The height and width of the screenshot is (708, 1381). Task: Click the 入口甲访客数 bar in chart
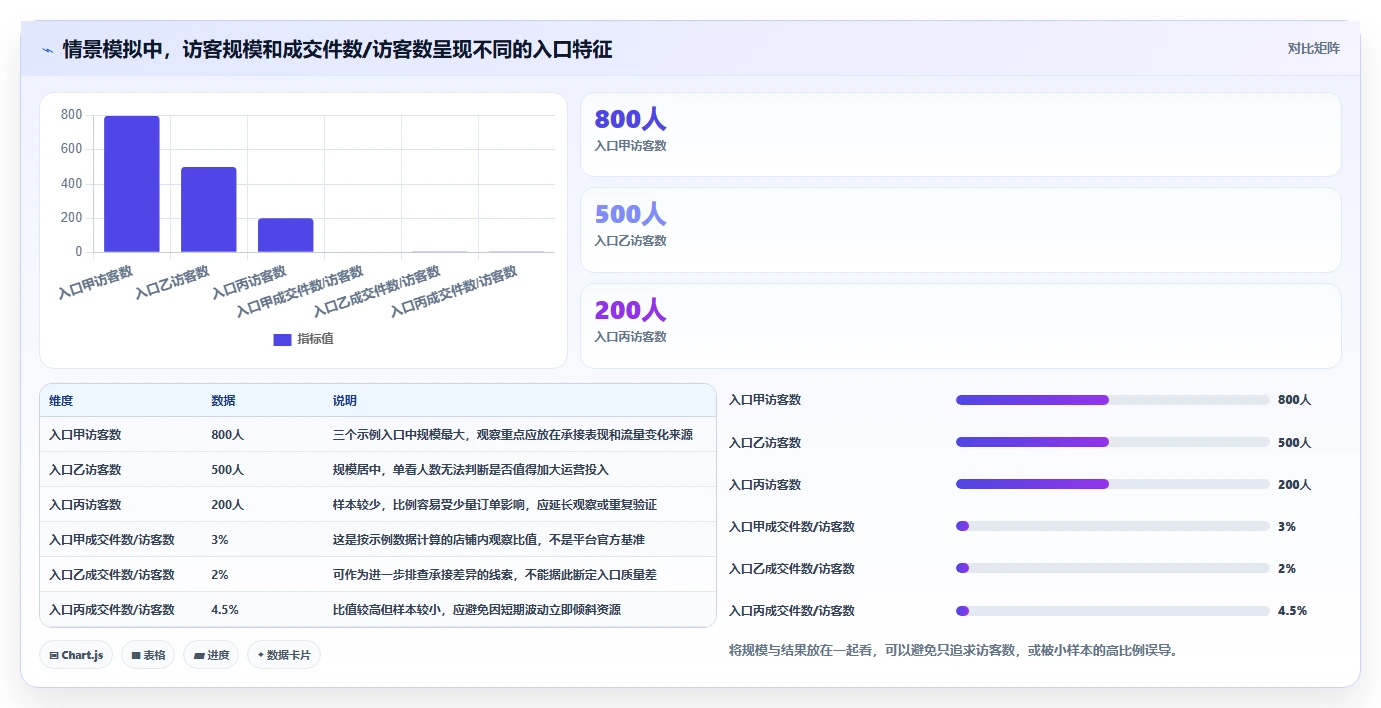pyautogui.click(x=132, y=184)
